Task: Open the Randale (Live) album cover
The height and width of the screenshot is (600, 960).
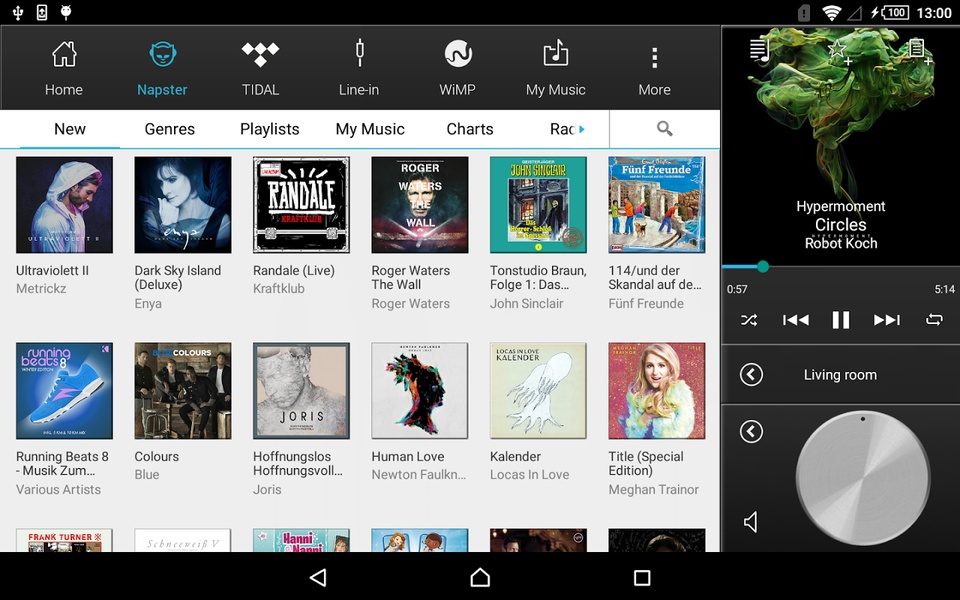Action: pos(301,204)
